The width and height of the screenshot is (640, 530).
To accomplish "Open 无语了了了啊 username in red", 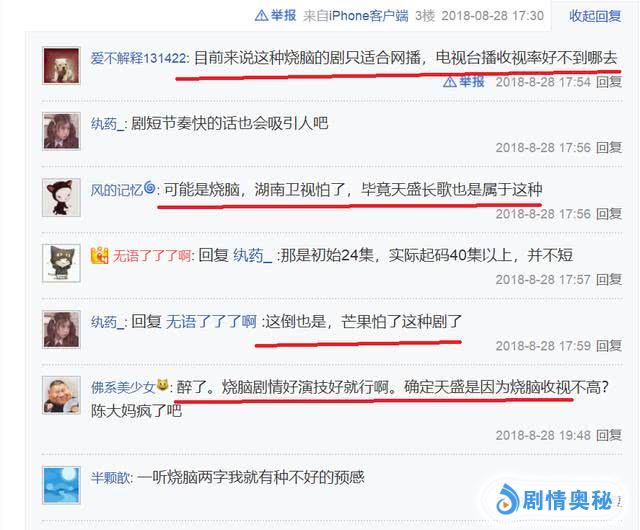I will pyautogui.click(x=151, y=256).
